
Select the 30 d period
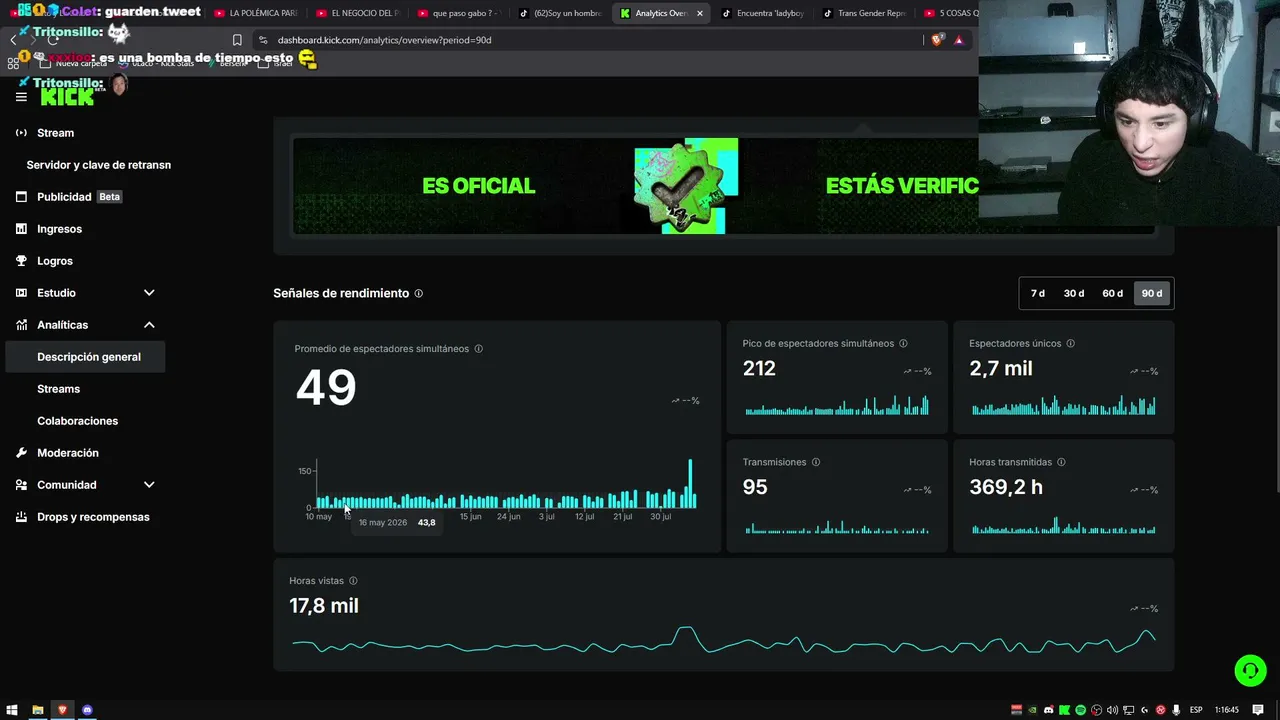[x=1073, y=293]
